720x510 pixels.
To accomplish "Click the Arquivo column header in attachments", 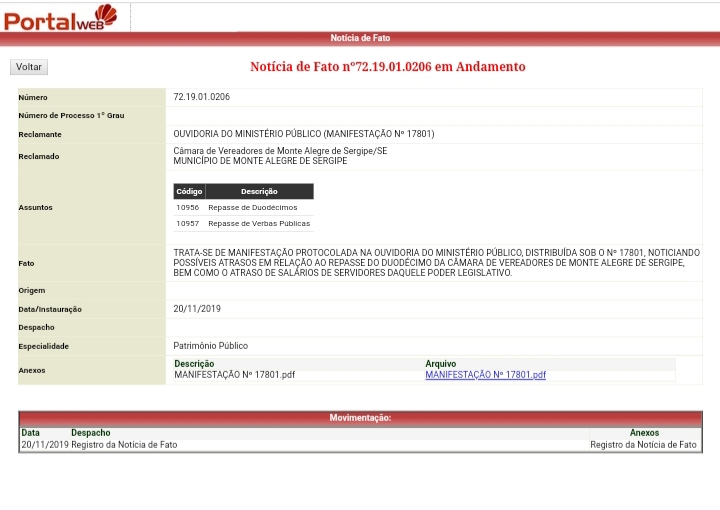I will (440, 364).
